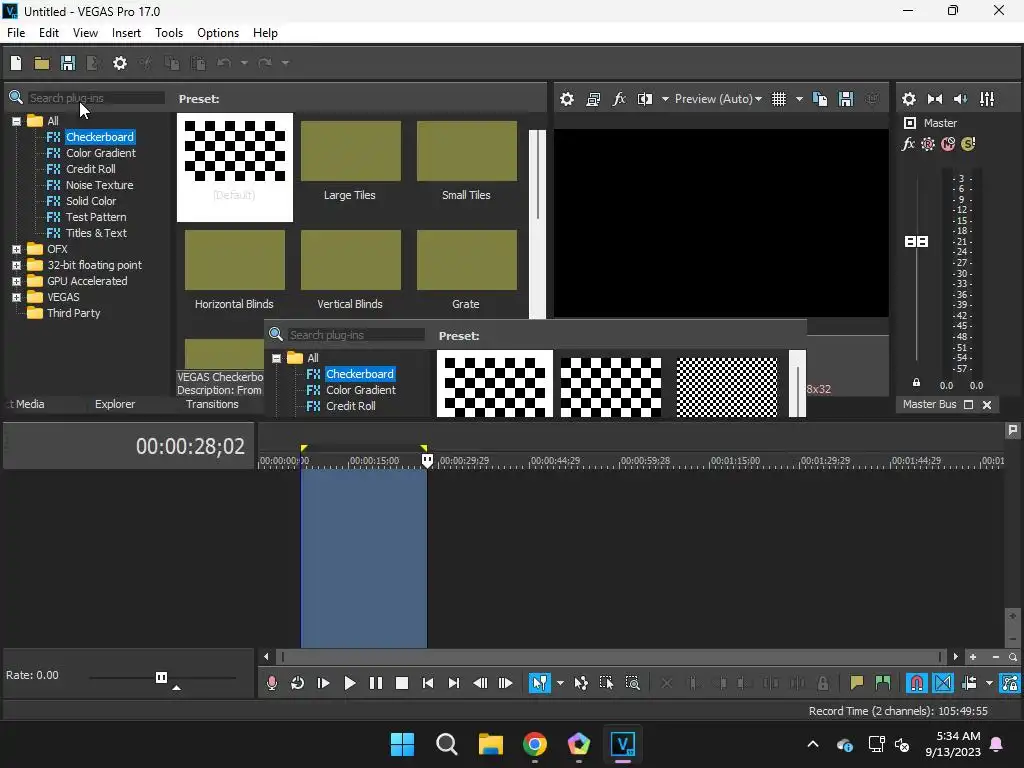Toggle split screen view in preview
The width and height of the screenshot is (1024, 768).
[x=645, y=99]
